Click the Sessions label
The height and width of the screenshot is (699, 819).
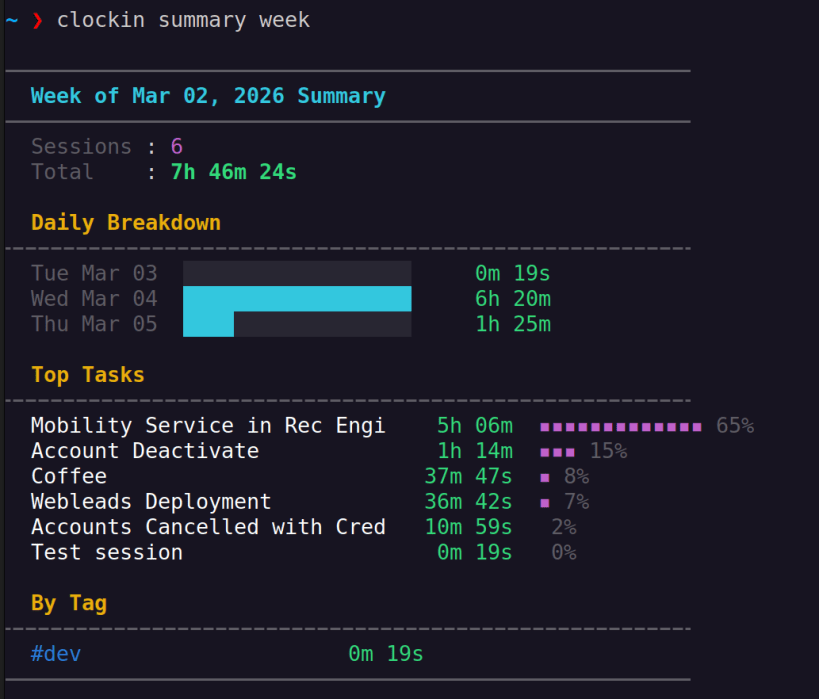81,147
